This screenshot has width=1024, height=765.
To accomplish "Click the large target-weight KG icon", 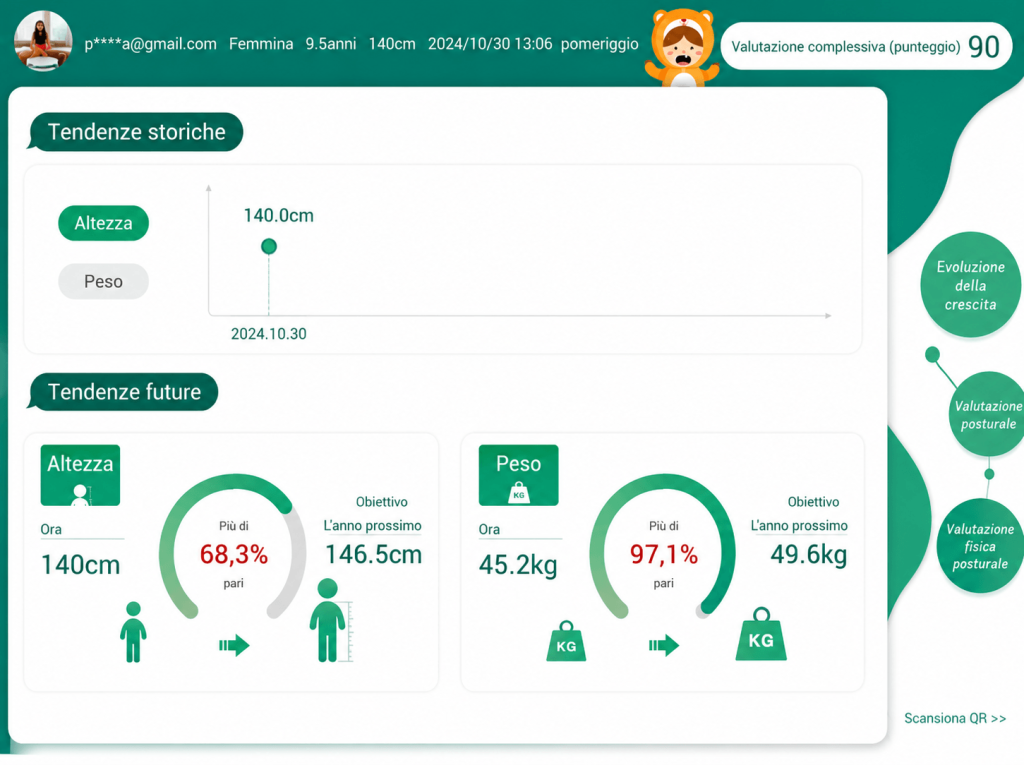I will coord(761,634).
